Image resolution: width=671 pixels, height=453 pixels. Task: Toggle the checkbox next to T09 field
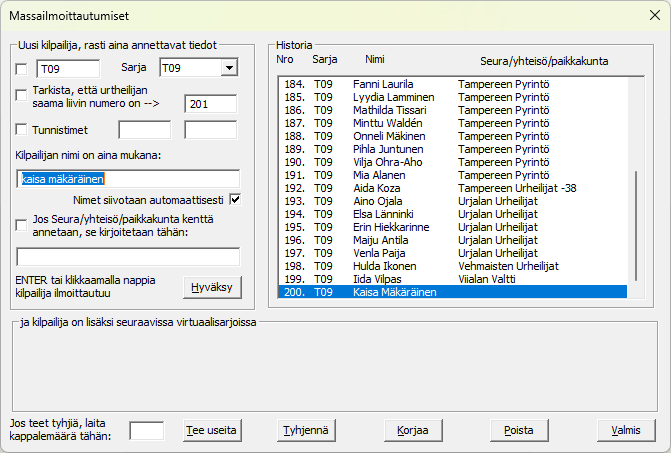(x=23, y=68)
